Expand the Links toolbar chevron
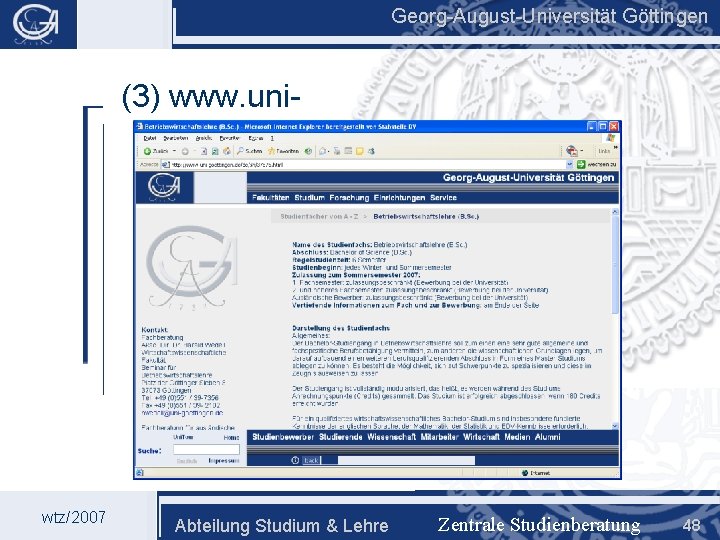This screenshot has width=720, height=540. coord(616,148)
